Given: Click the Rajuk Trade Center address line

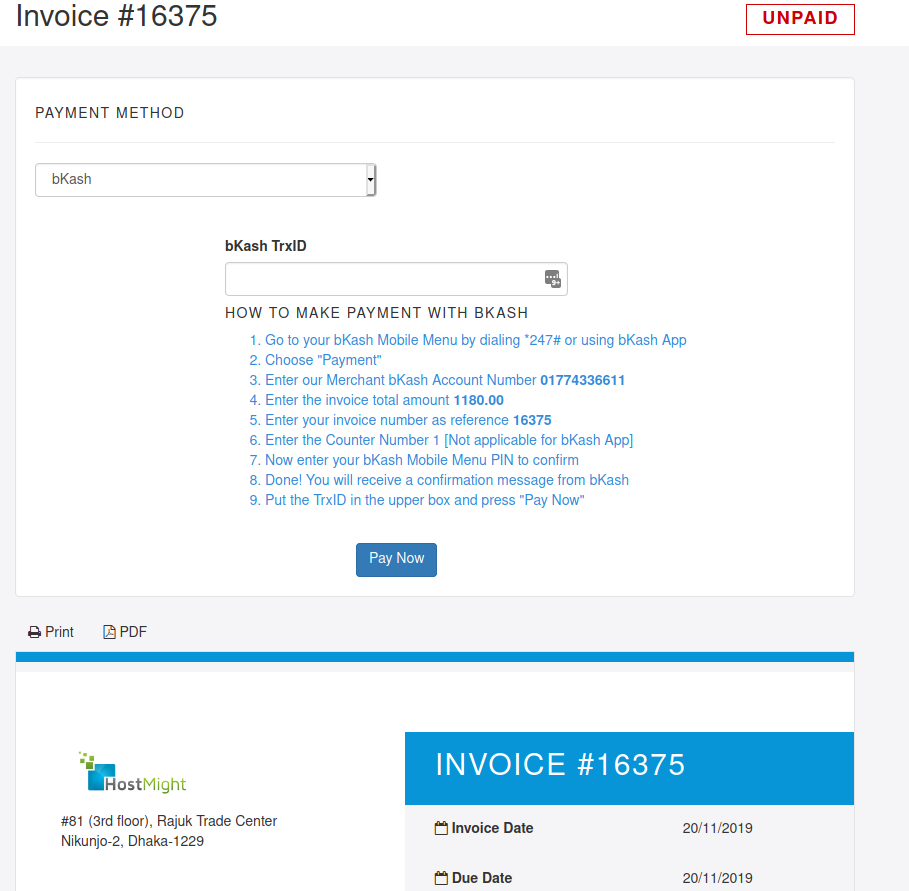Looking at the screenshot, I should coord(169,821).
